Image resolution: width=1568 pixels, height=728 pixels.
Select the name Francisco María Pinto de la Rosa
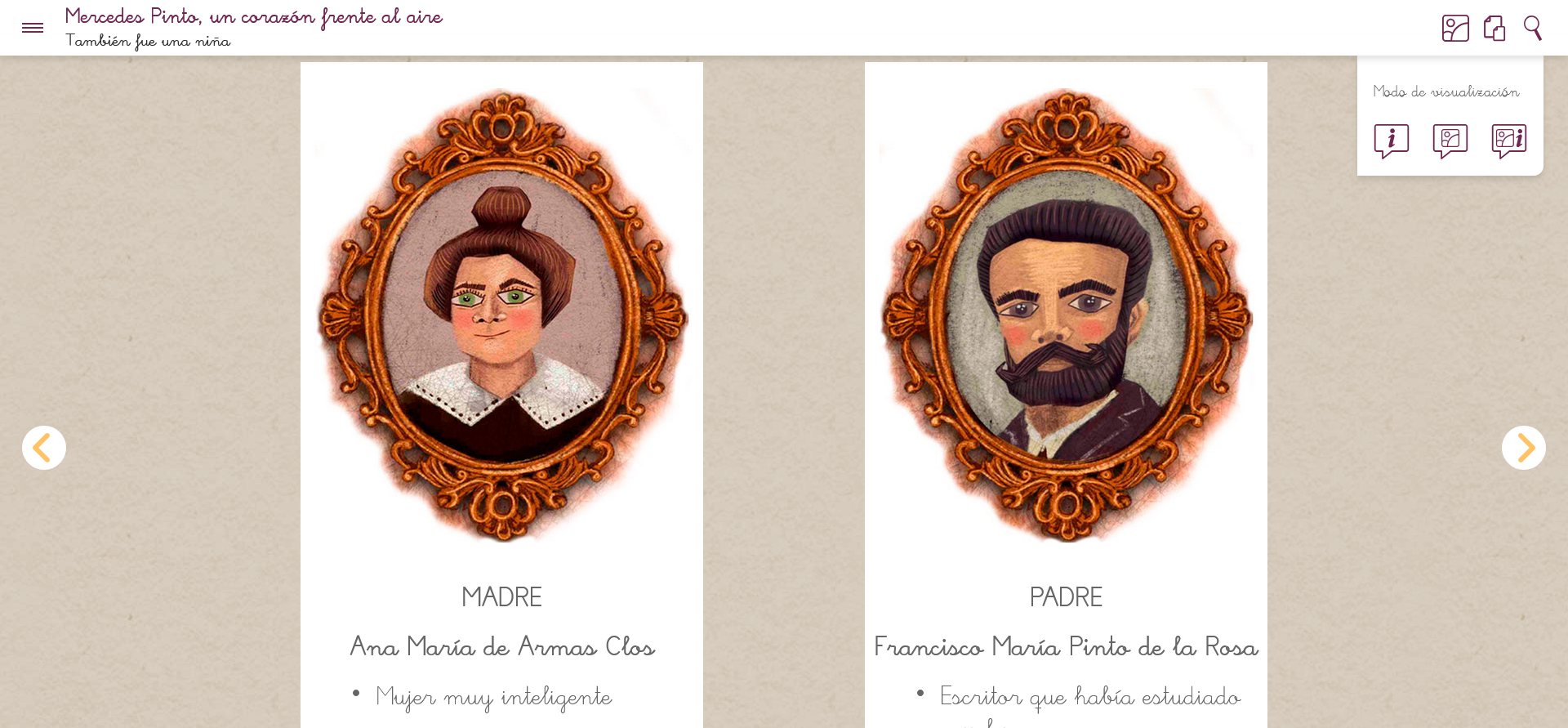point(1066,646)
